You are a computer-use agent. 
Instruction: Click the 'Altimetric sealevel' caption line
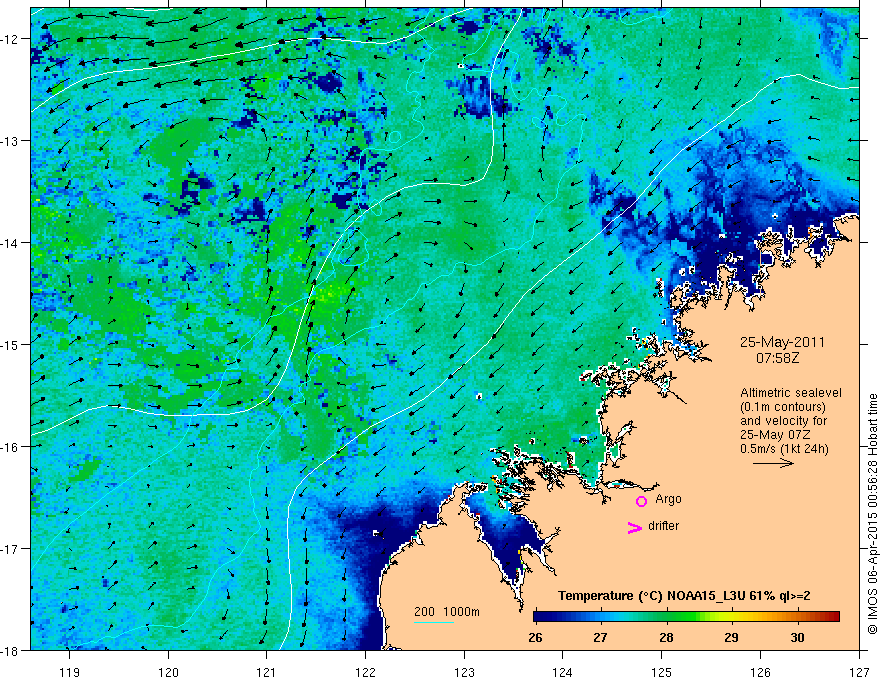tap(791, 393)
